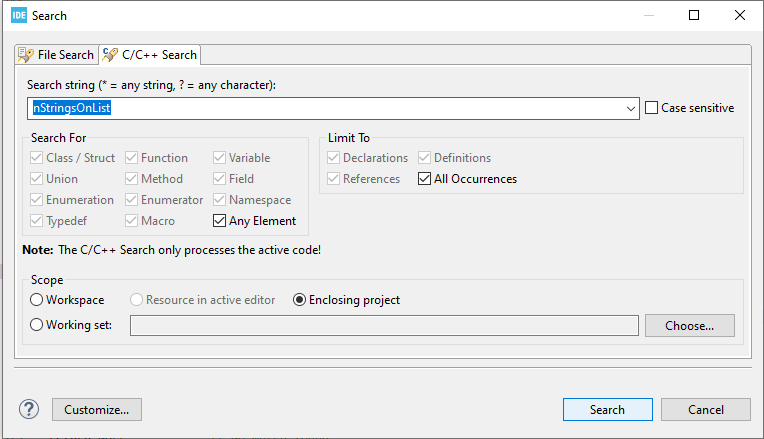This screenshot has width=764, height=439.
Task: Select Resource in active editor scope
Action: coord(136,300)
